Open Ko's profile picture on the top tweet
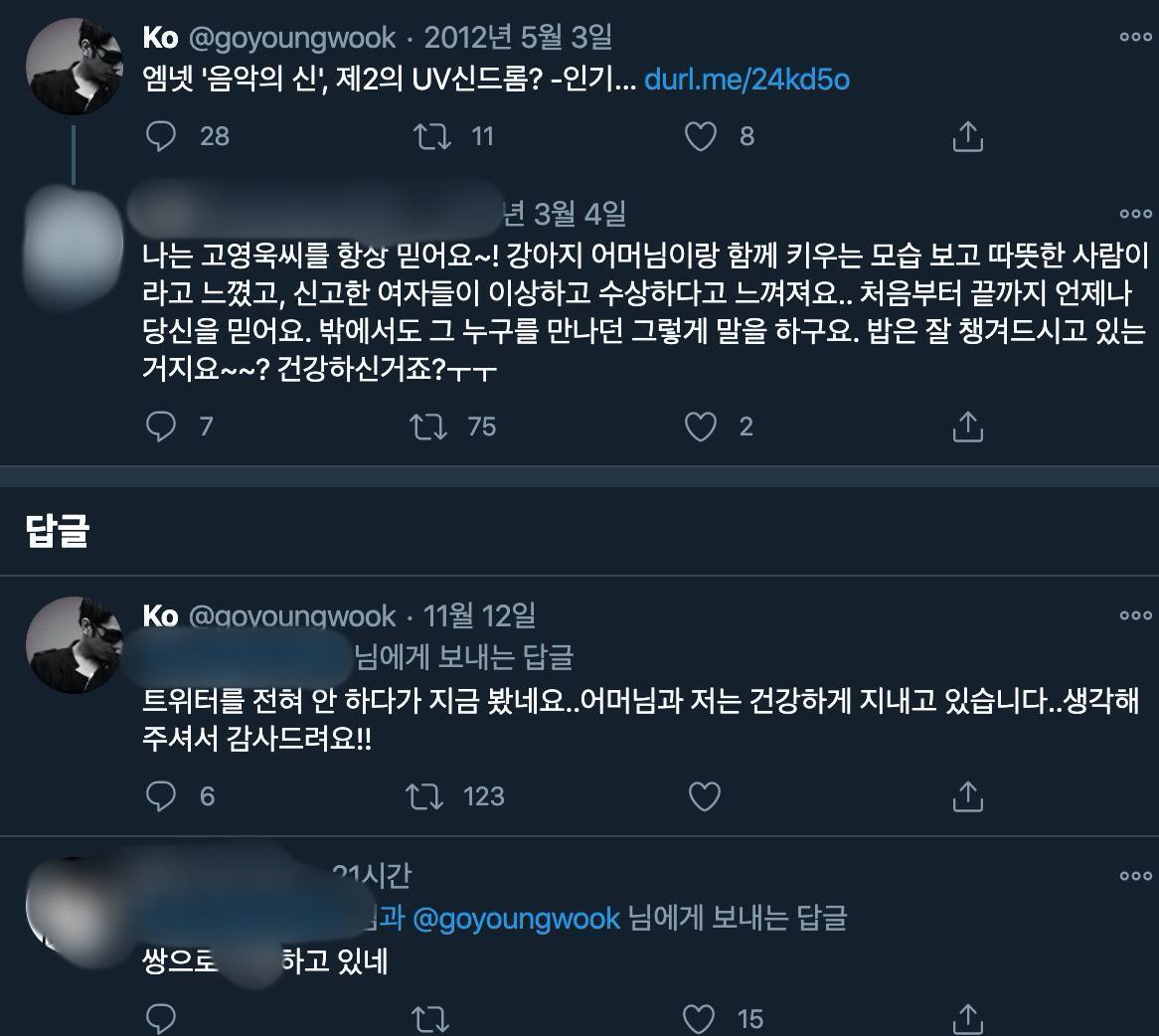1159x1036 pixels. tap(74, 67)
